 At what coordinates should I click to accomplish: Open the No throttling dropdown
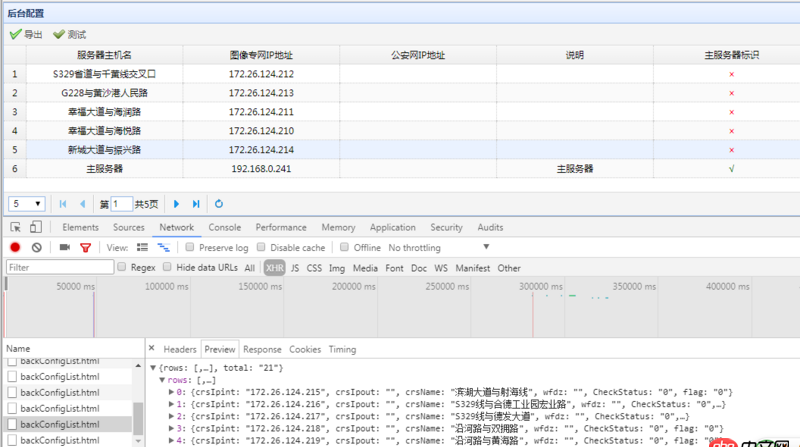pyautogui.click(x=439, y=247)
